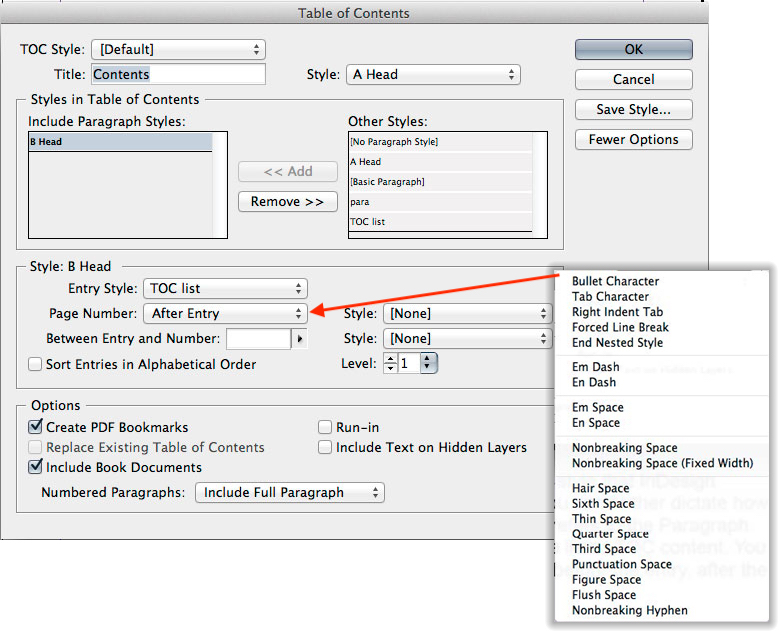Click the Title text field
The height and width of the screenshot is (631, 779).
(x=178, y=74)
